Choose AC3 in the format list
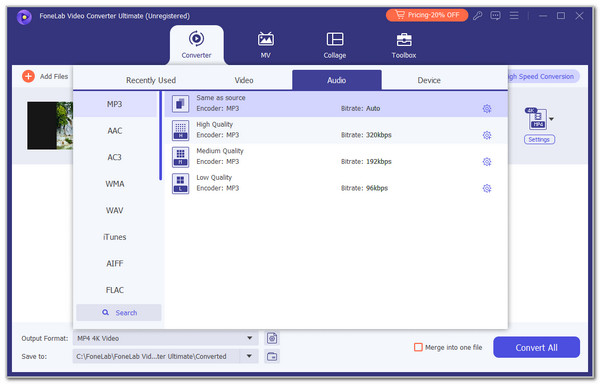This screenshot has height=384, width=600. (x=115, y=157)
